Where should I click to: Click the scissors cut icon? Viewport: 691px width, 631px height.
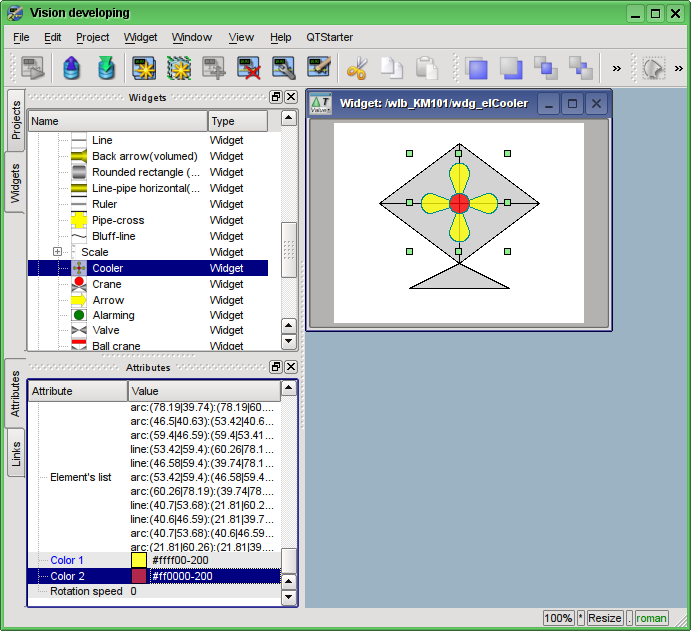pyautogui.click(x=357, y=68)
